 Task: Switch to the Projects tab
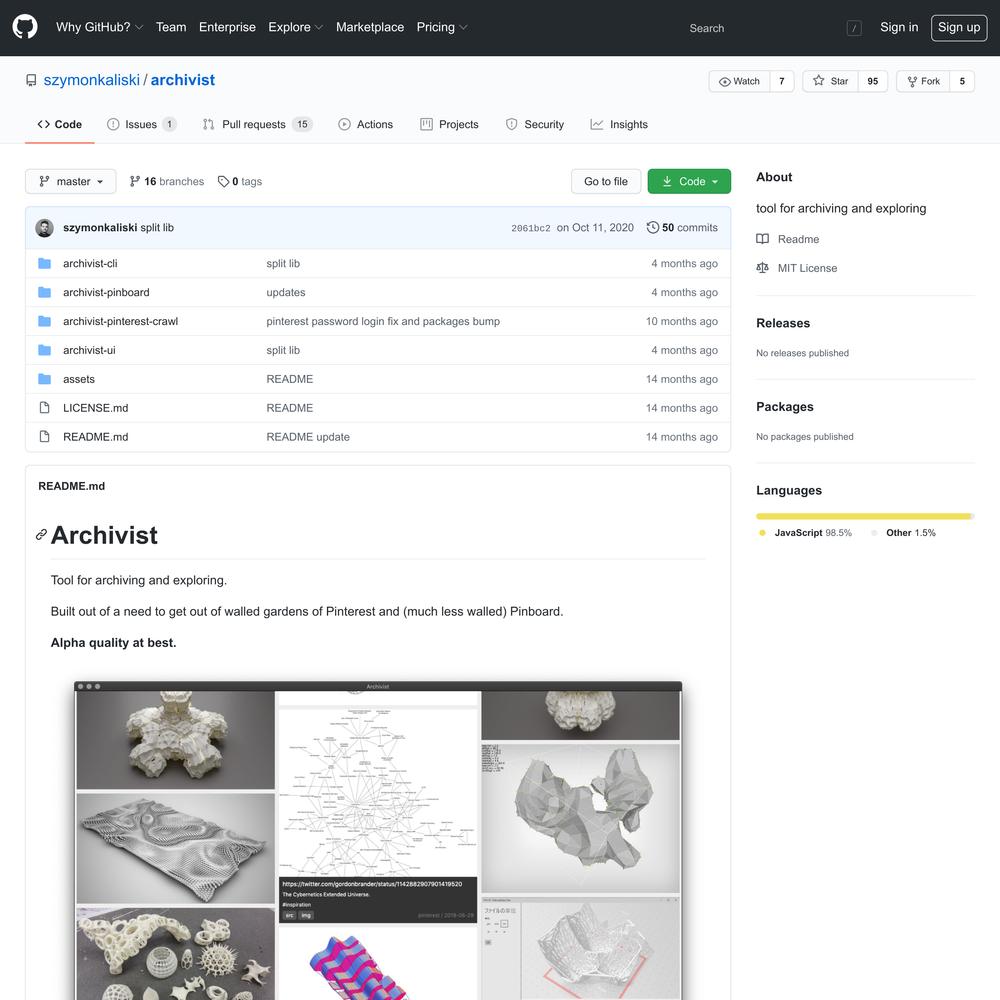(449, 124)
